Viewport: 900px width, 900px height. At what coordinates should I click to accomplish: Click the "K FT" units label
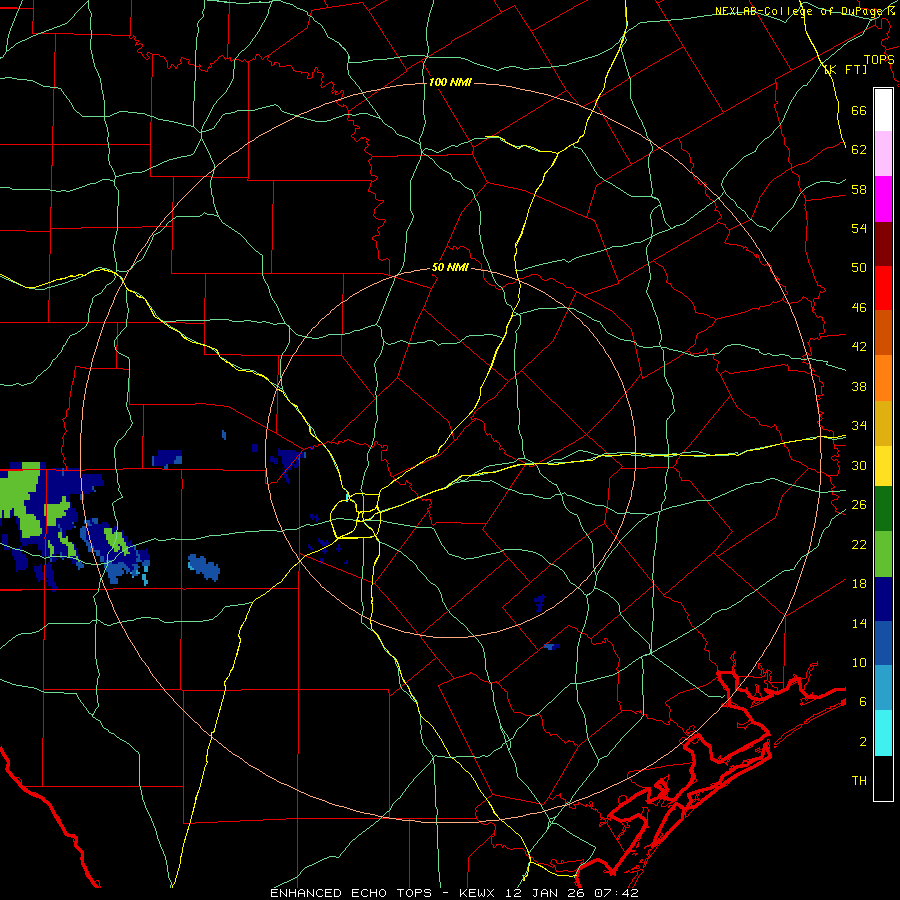click(x=846, y=69)
